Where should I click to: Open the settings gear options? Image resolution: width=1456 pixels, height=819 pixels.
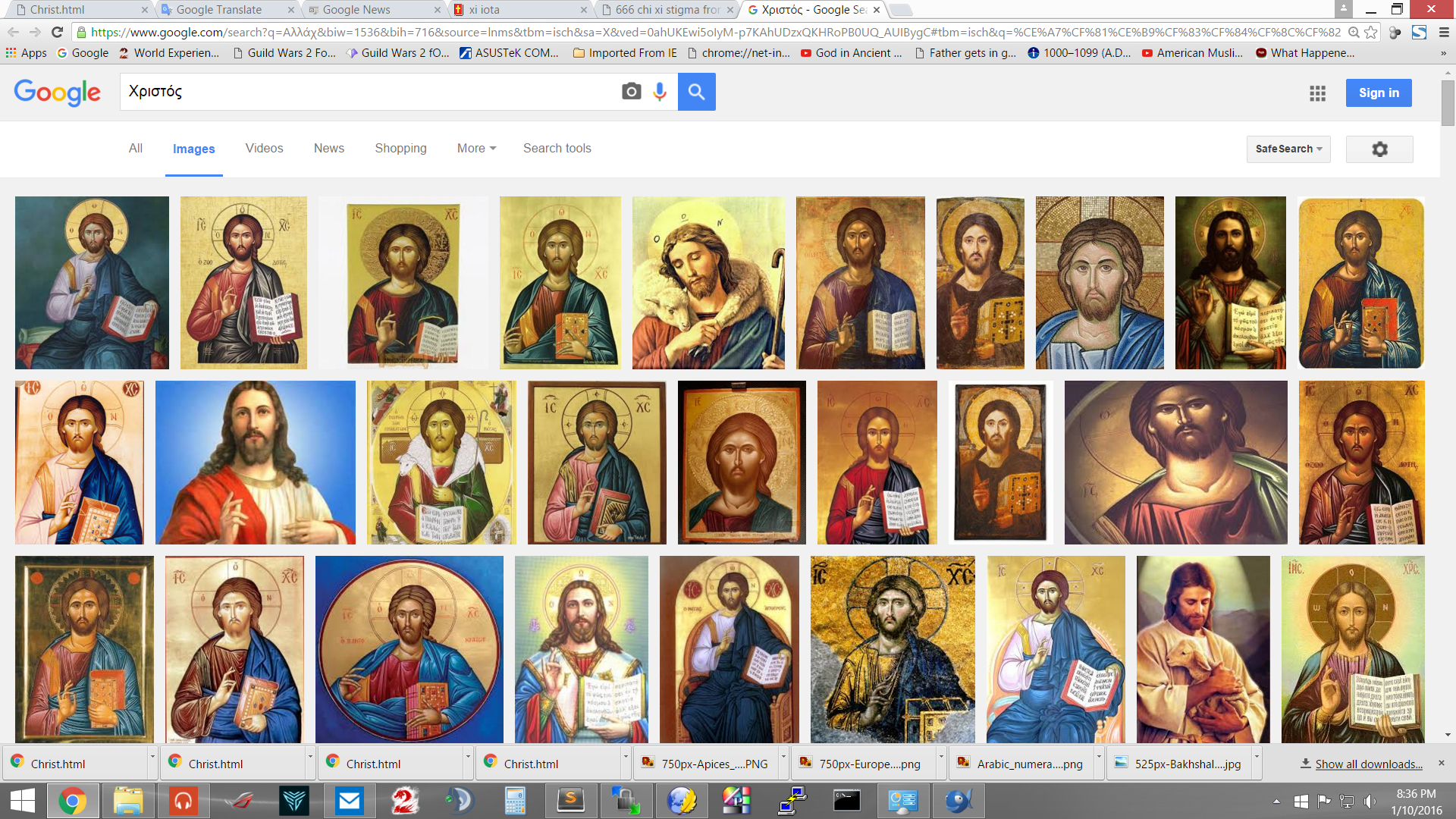pos(1379,149)
